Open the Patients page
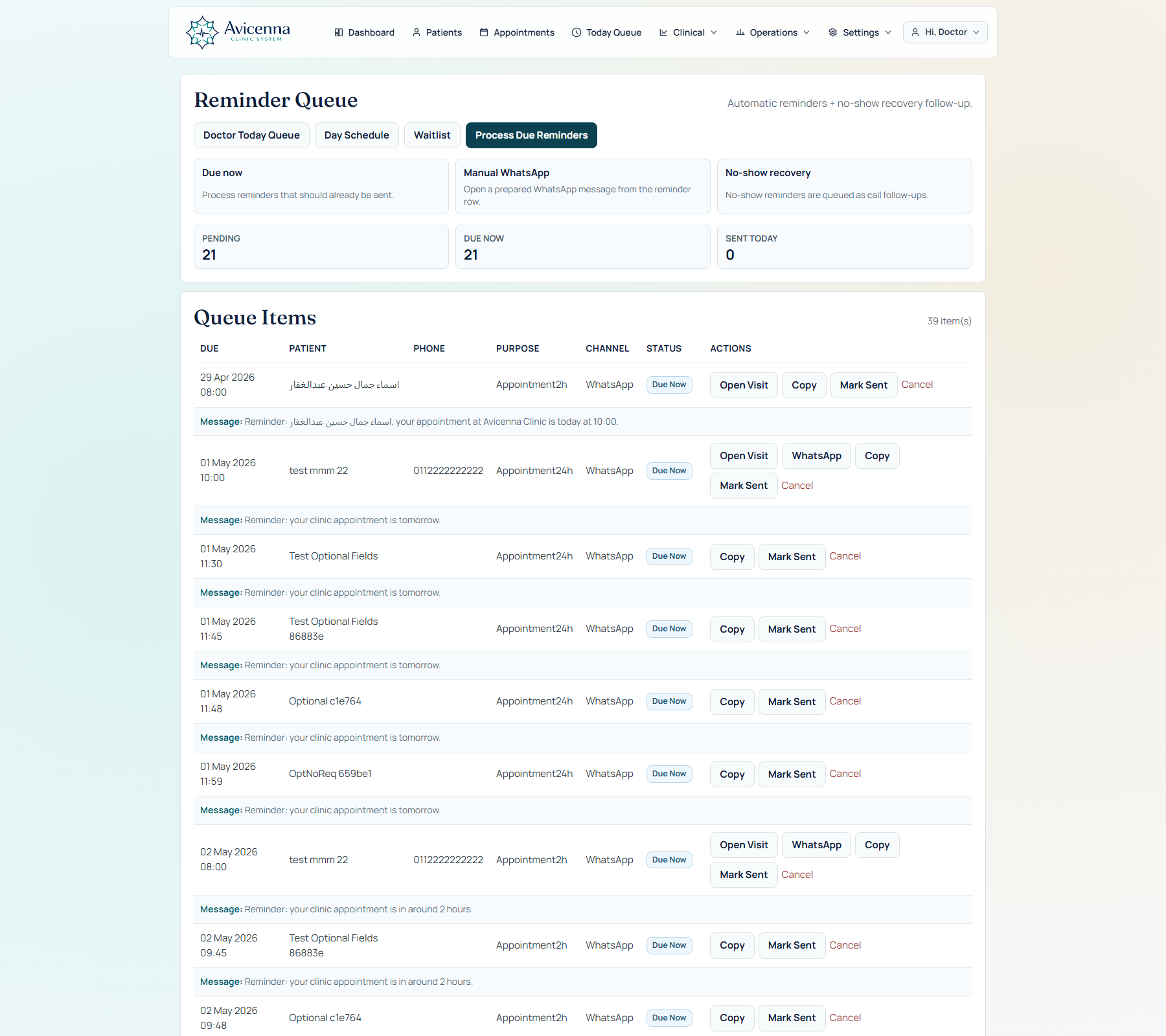 (437, 32)
